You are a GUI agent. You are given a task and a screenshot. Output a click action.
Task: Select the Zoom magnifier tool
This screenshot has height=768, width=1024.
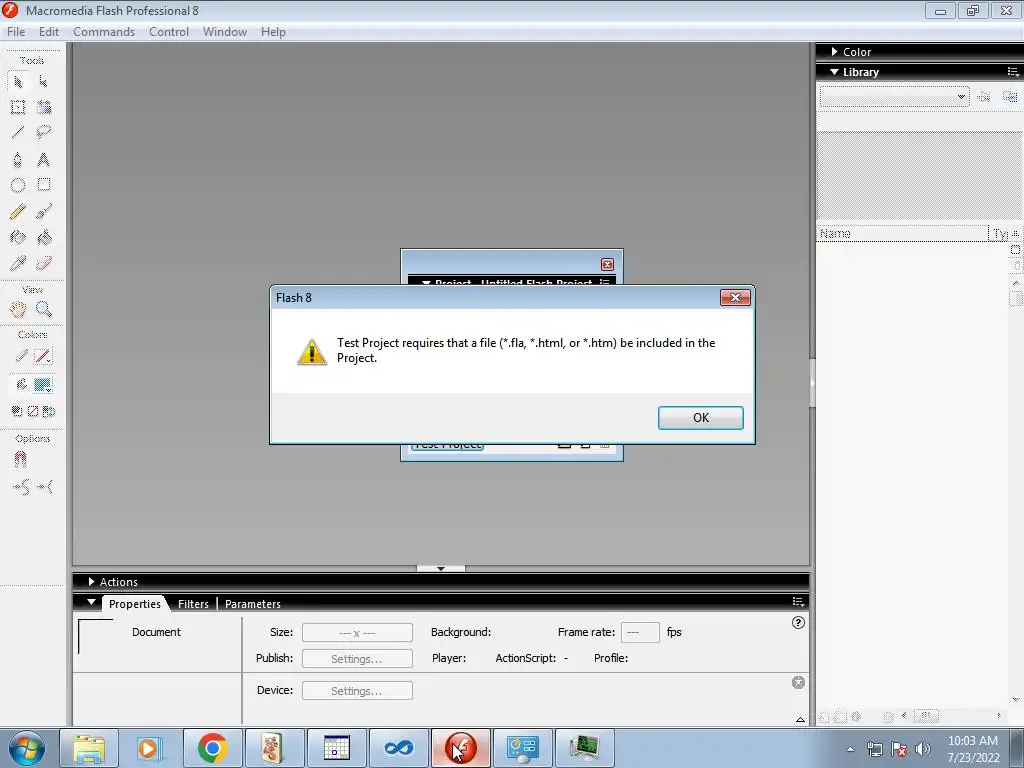pyautogui.click(x=44, y=309)
